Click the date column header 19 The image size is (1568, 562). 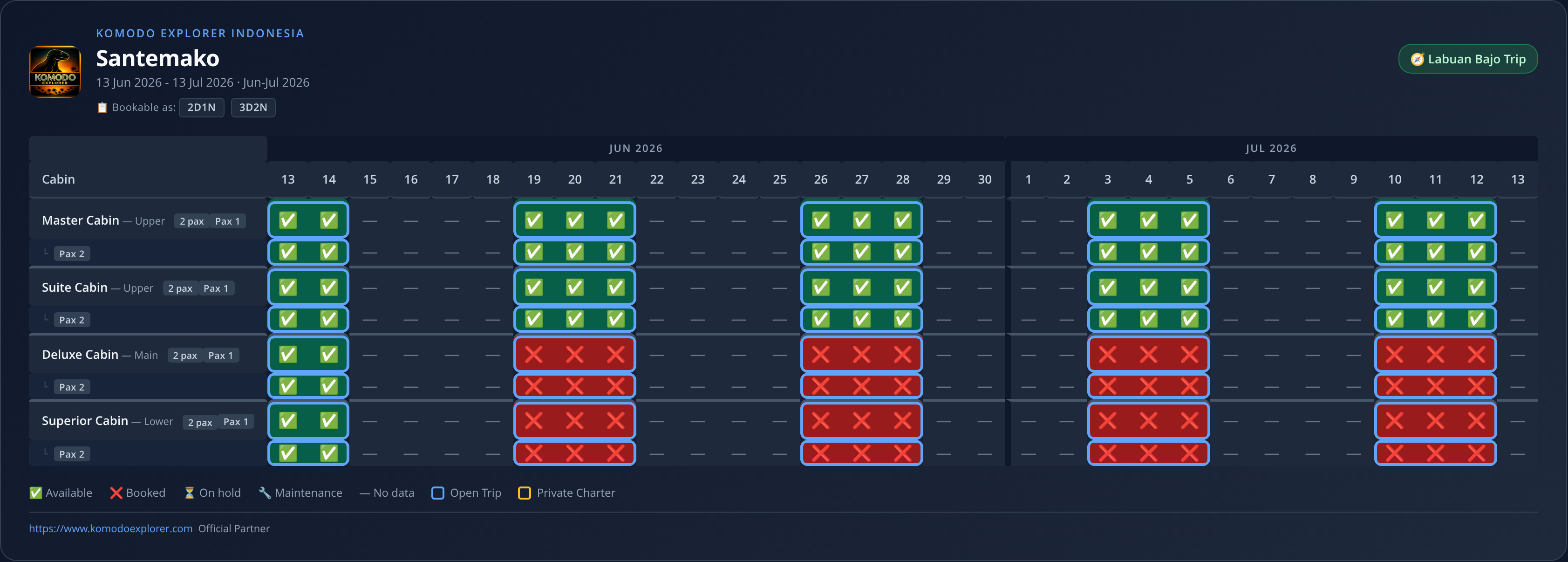coord(534,179)
